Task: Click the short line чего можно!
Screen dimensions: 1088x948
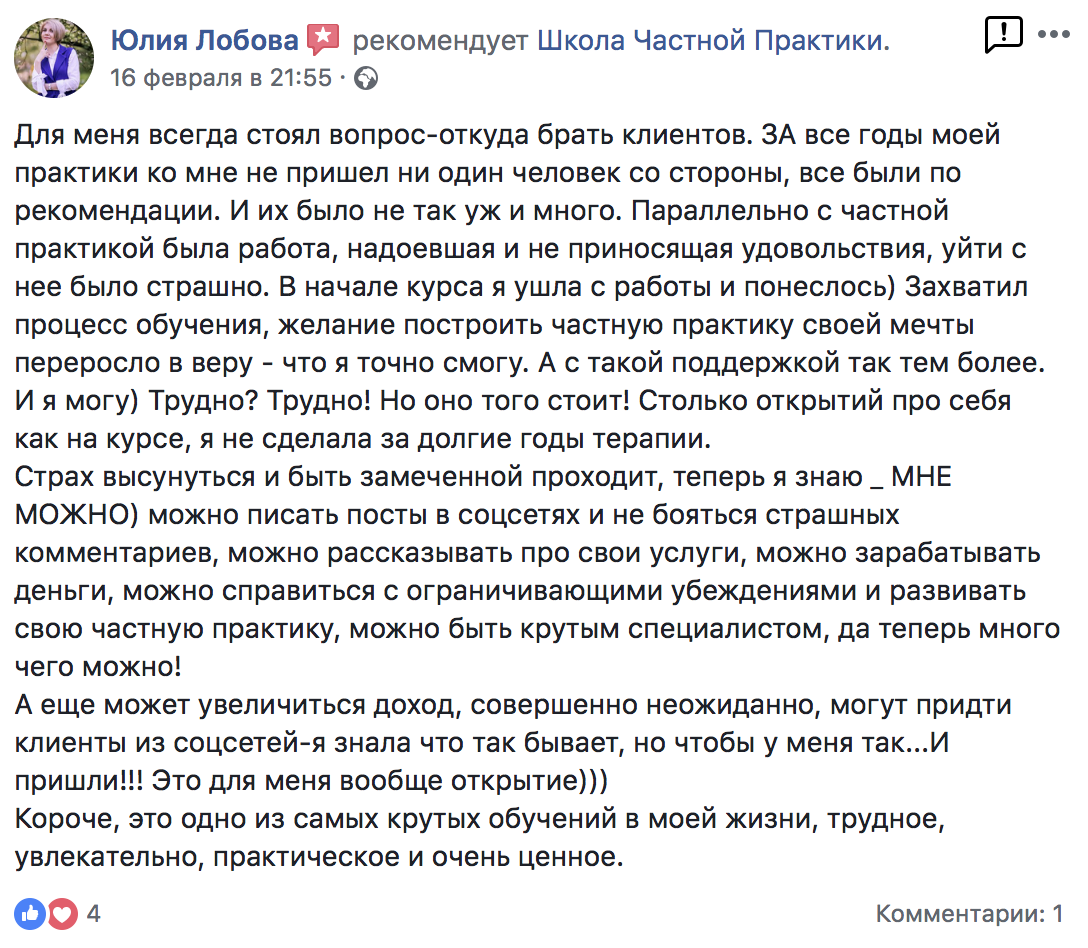Action: click(x=99, y=667)
